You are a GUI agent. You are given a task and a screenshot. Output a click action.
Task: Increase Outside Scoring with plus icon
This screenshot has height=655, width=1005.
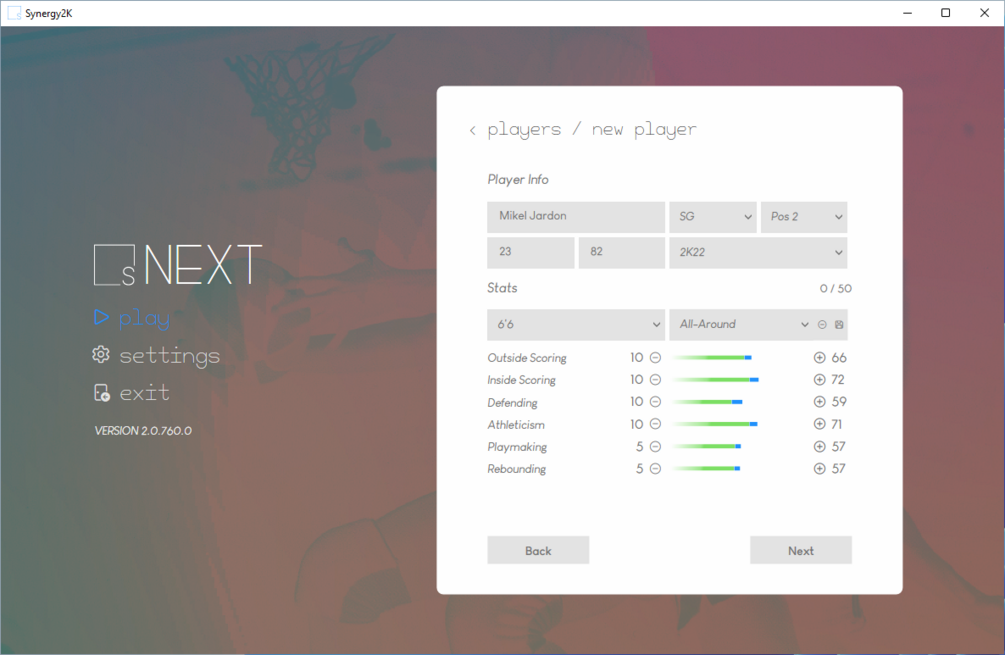[819, 358]
